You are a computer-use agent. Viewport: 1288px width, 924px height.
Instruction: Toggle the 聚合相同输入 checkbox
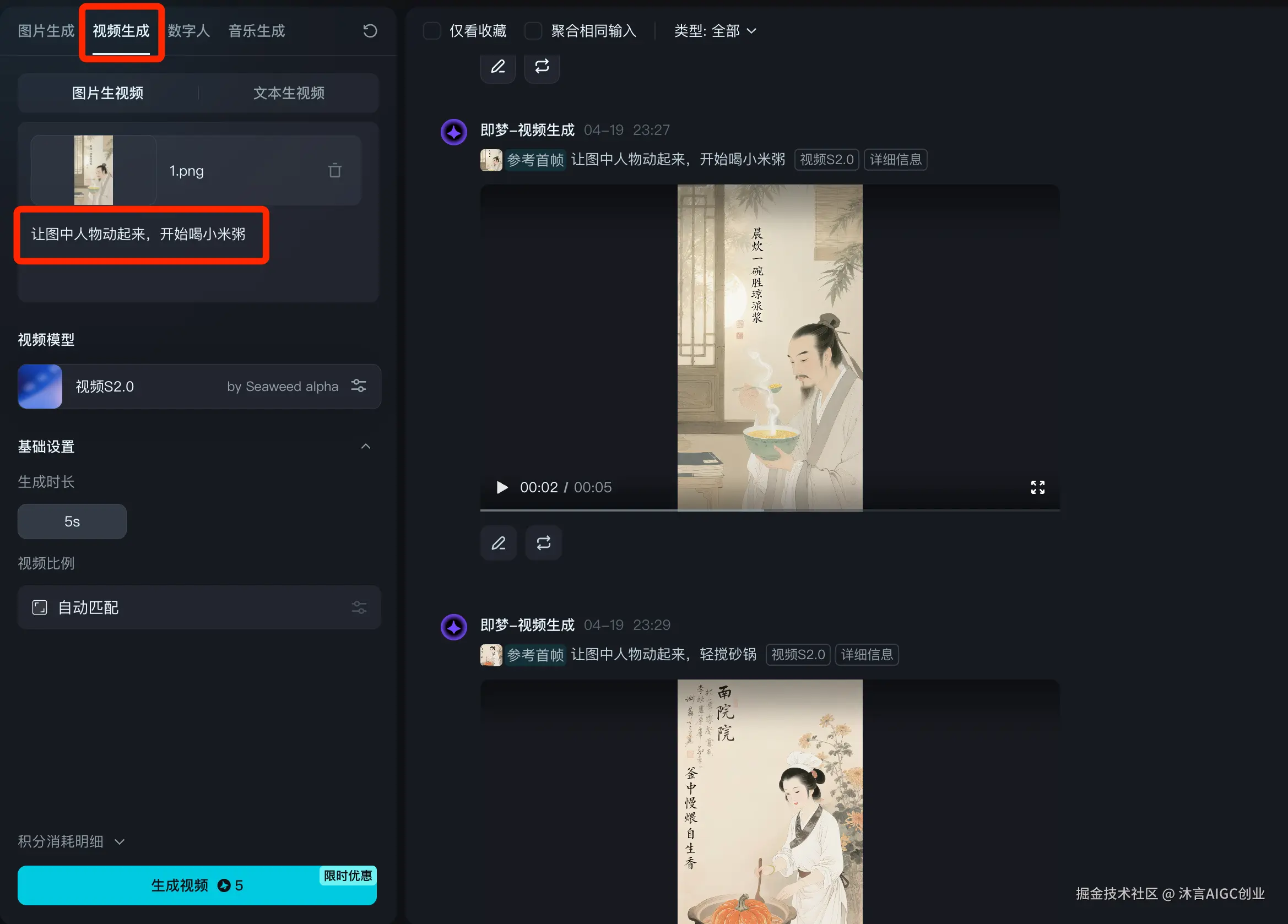tap(533, 31)
